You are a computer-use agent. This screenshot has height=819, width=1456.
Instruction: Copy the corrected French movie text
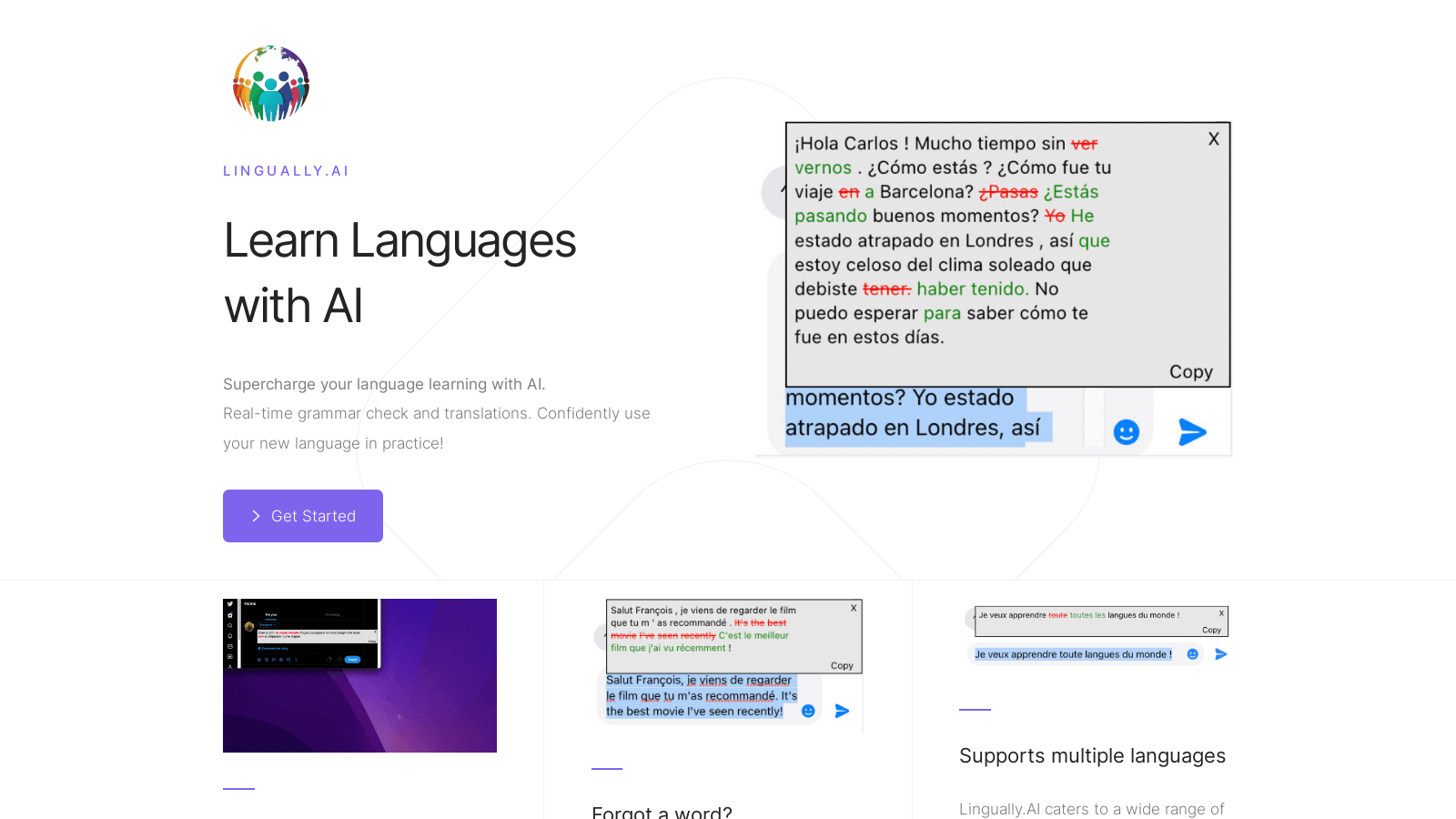[x=842, y=666]
